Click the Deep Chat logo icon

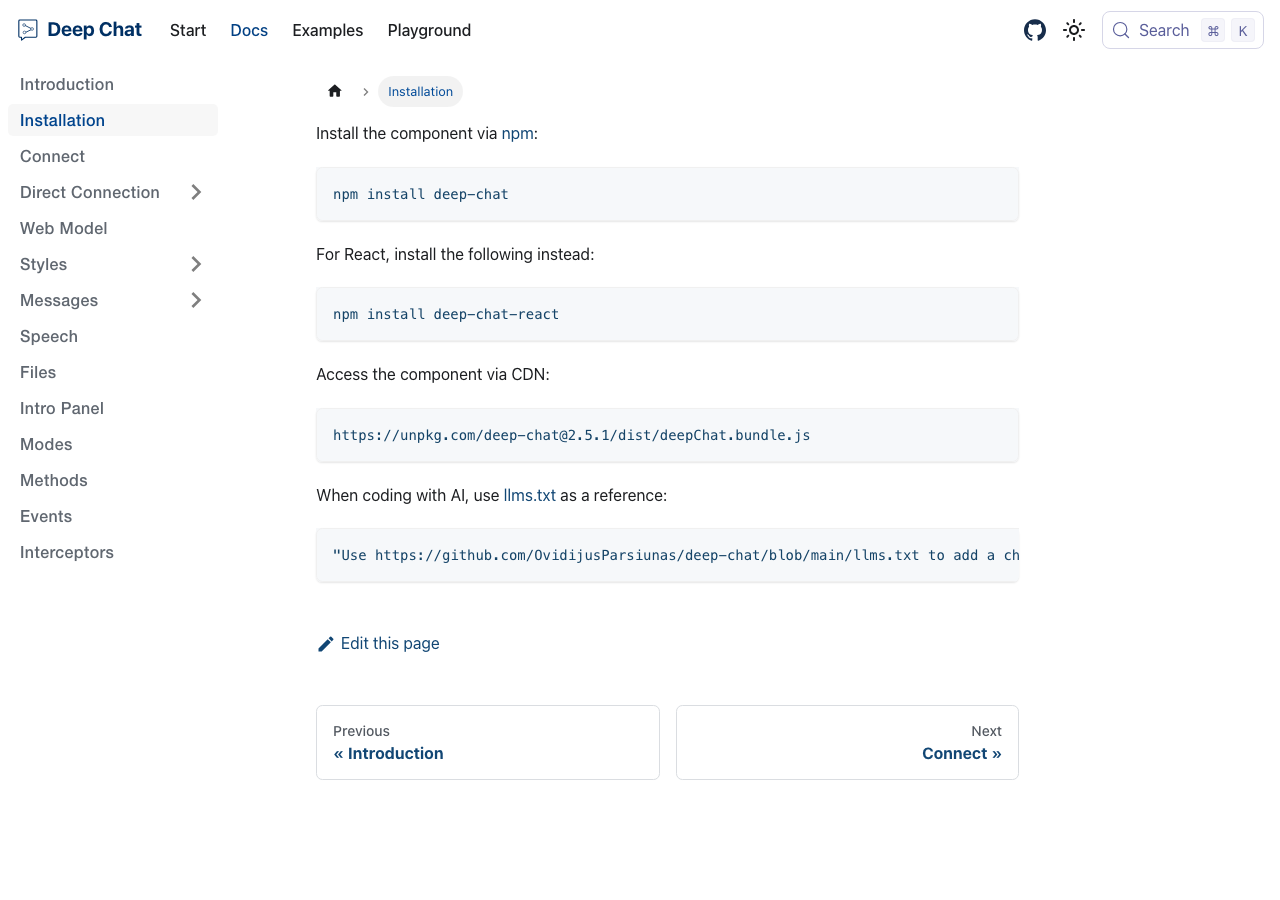[28, 30]
